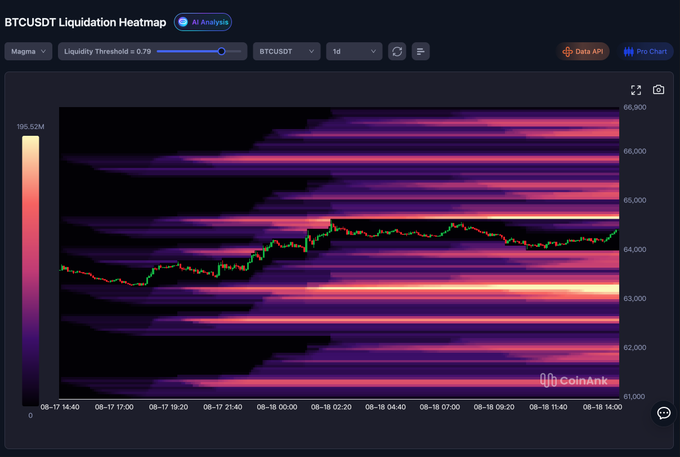The width and height of the screenshot is (680, 457).
Task: Click the 08-18 02:20 time label
Action: point(331,407)
